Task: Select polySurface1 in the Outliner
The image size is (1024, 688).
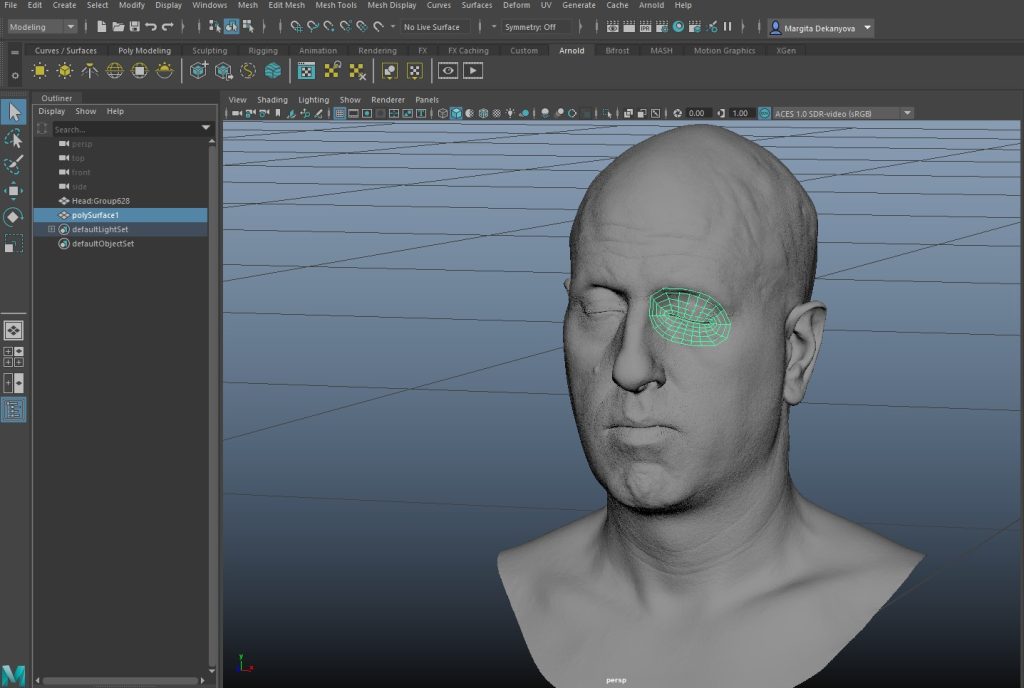Action: [x=120, y=215]
